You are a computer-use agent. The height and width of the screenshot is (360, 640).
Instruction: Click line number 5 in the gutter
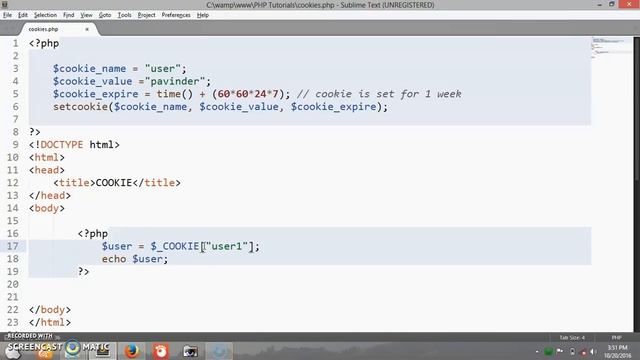coord(16,94)
